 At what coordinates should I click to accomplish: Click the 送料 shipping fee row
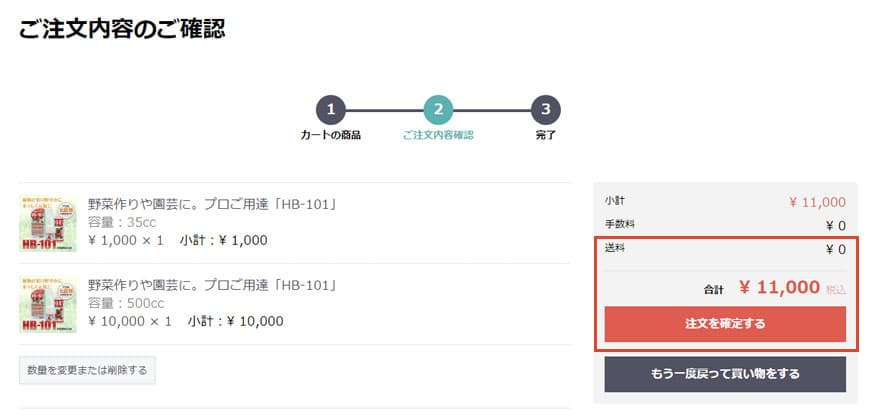click(725, 249)
